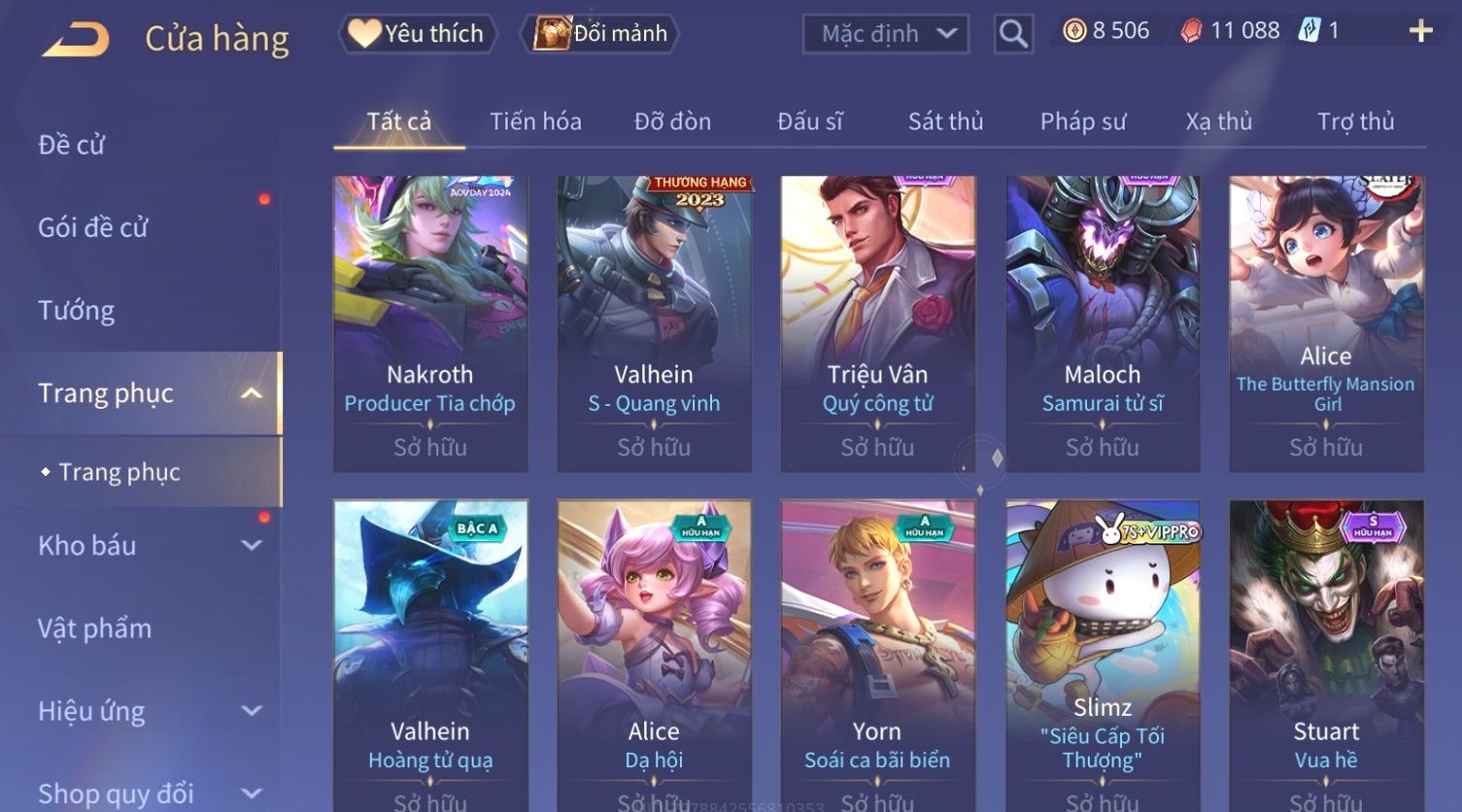This screenshot has width=1462, height=812.
Task: Tap the blue ticket currency icon
Action: tap(1309, 31)
